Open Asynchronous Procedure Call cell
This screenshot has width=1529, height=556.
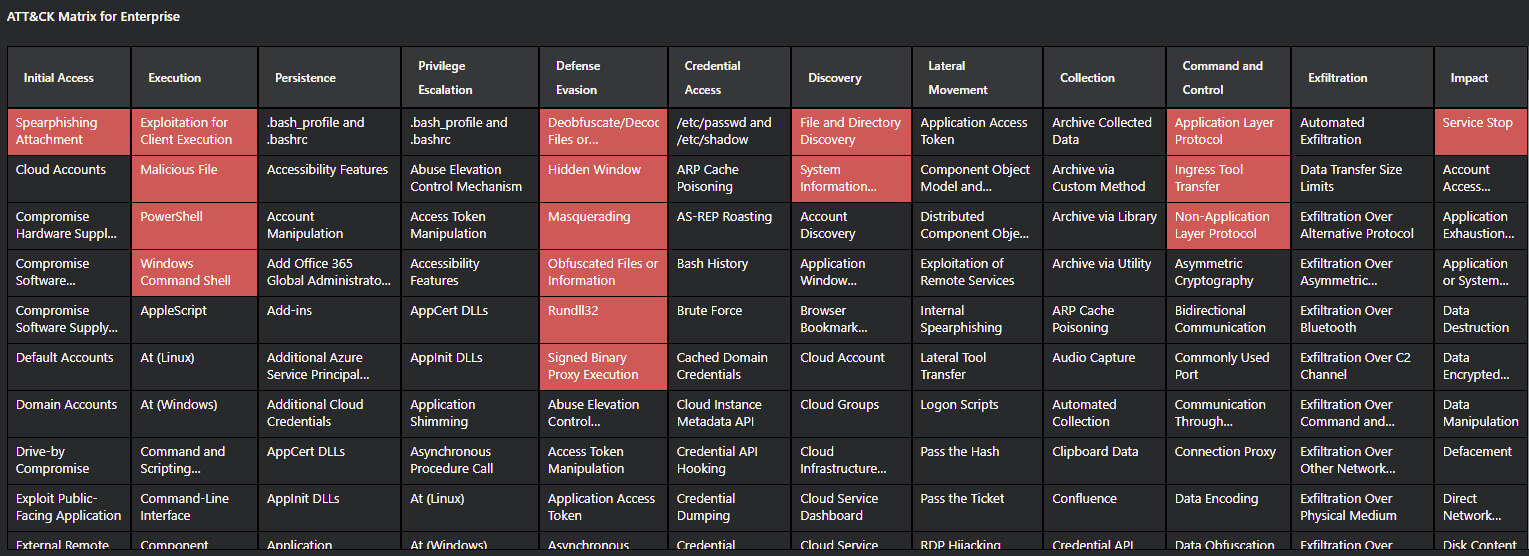coord(470,461)
